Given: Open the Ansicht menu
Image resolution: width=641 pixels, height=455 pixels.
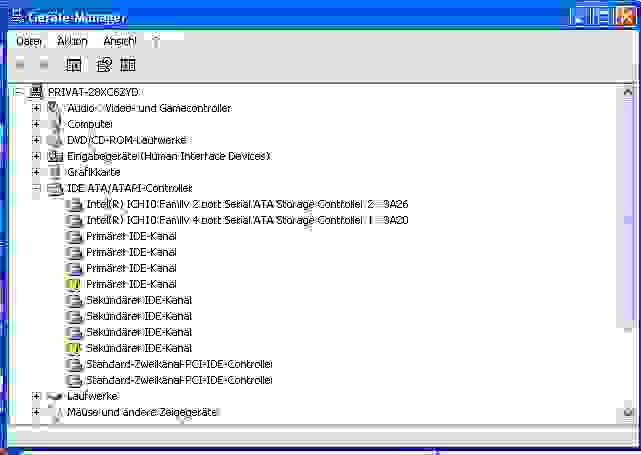Looking at the screenshot, I should (120, 41).
